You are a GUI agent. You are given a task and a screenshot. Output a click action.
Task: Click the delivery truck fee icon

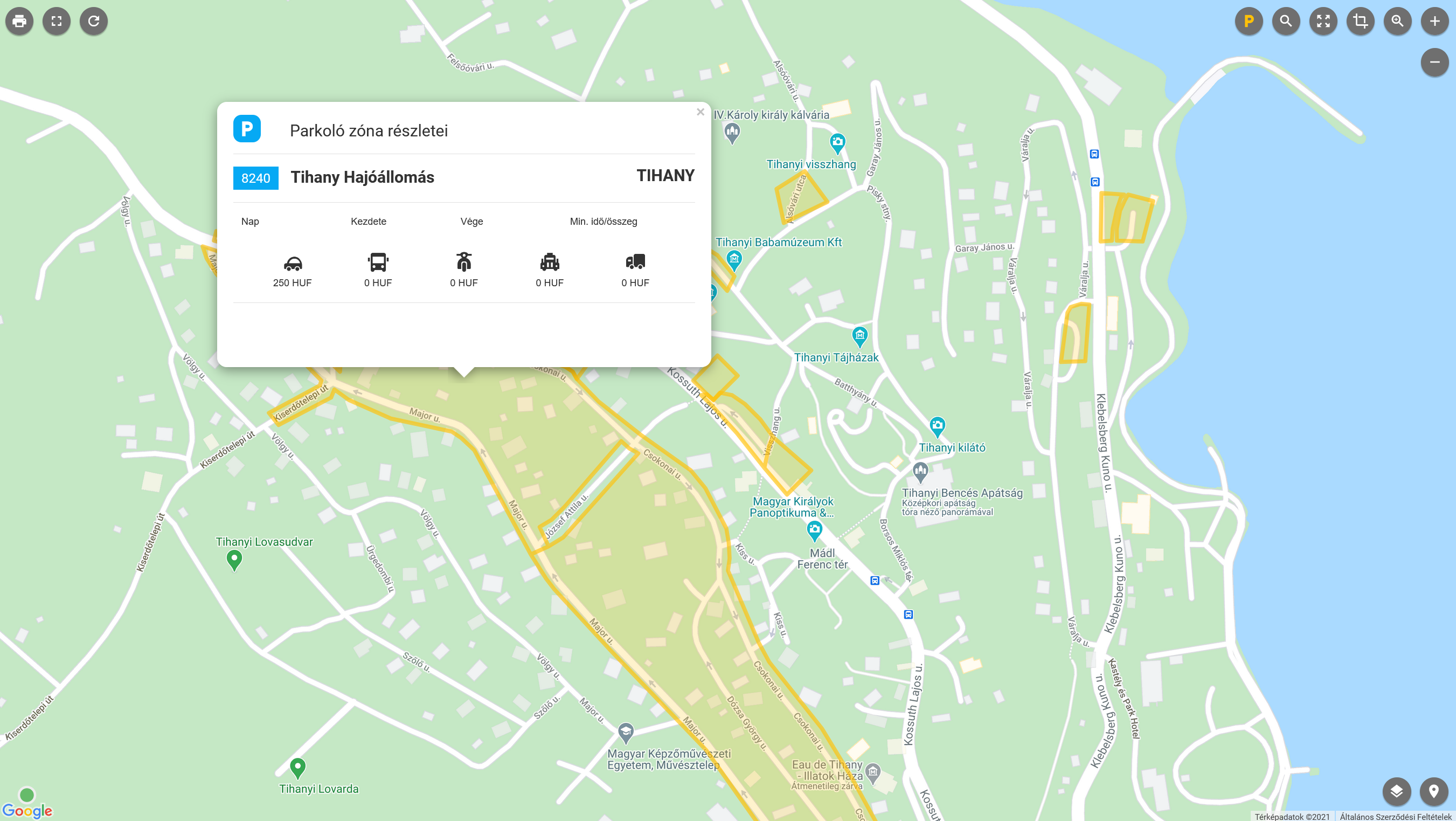[635, 262]
